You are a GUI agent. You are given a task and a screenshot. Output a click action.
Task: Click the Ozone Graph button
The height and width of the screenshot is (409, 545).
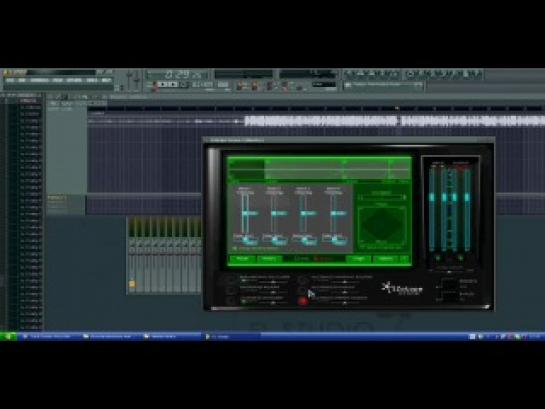tap(358, 259)
